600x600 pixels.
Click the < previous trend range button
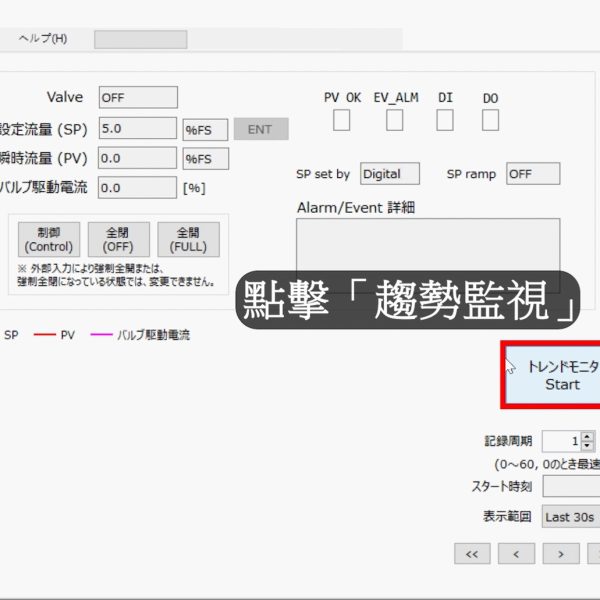coord(516,553)
